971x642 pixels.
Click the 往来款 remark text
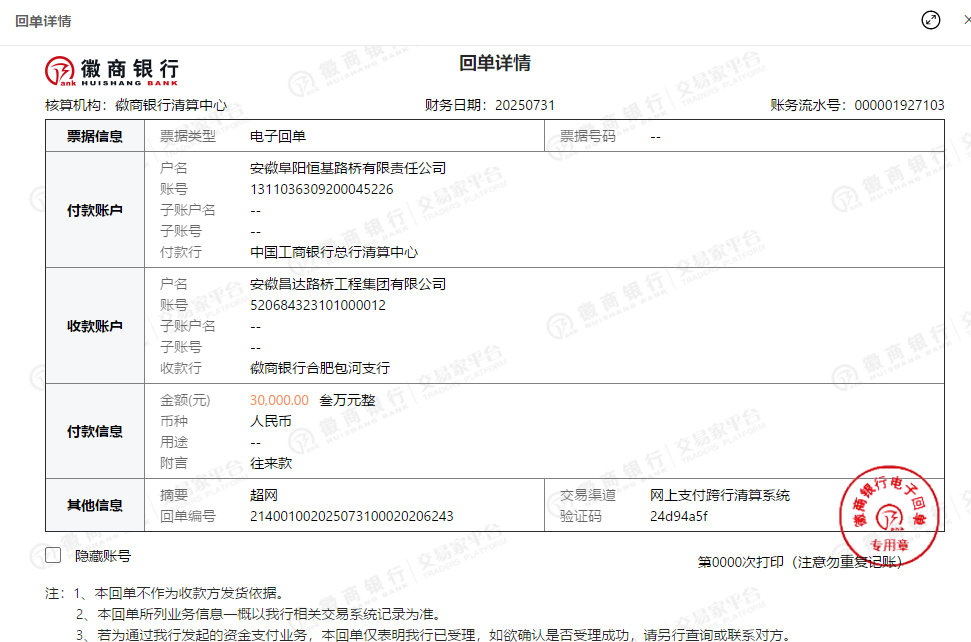point(270,463)
